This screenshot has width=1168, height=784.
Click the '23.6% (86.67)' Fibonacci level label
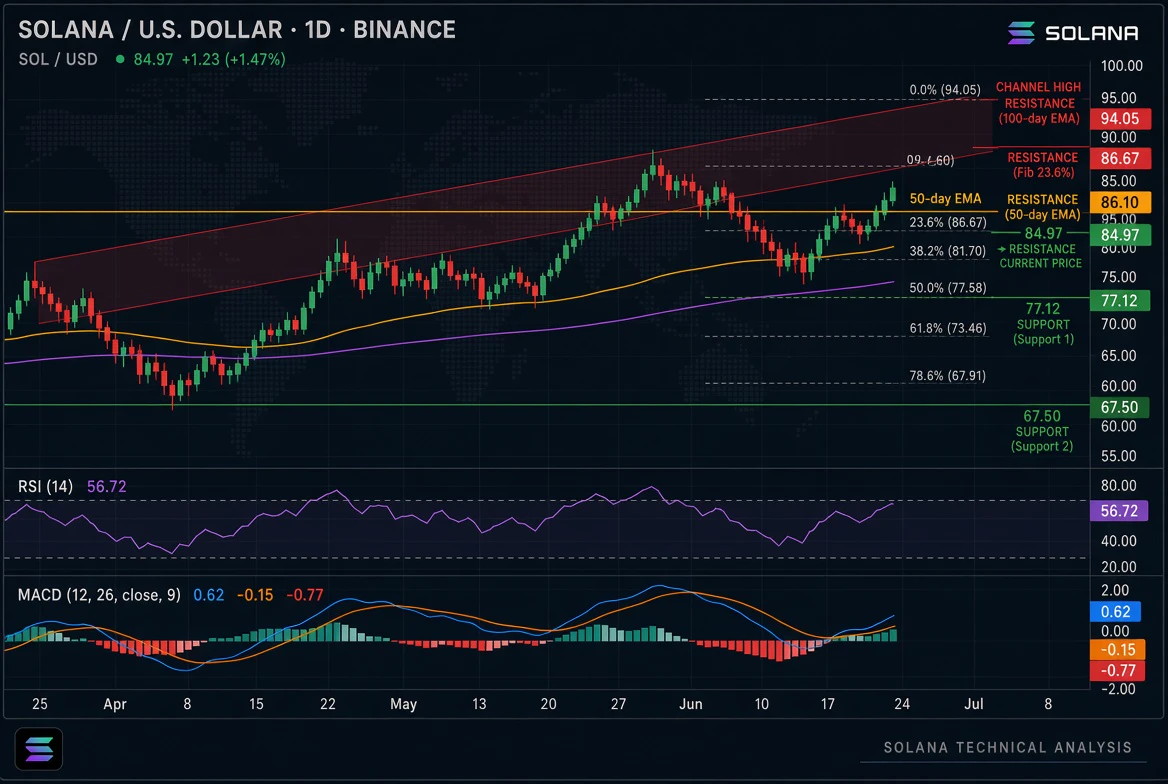click(948, 222)
